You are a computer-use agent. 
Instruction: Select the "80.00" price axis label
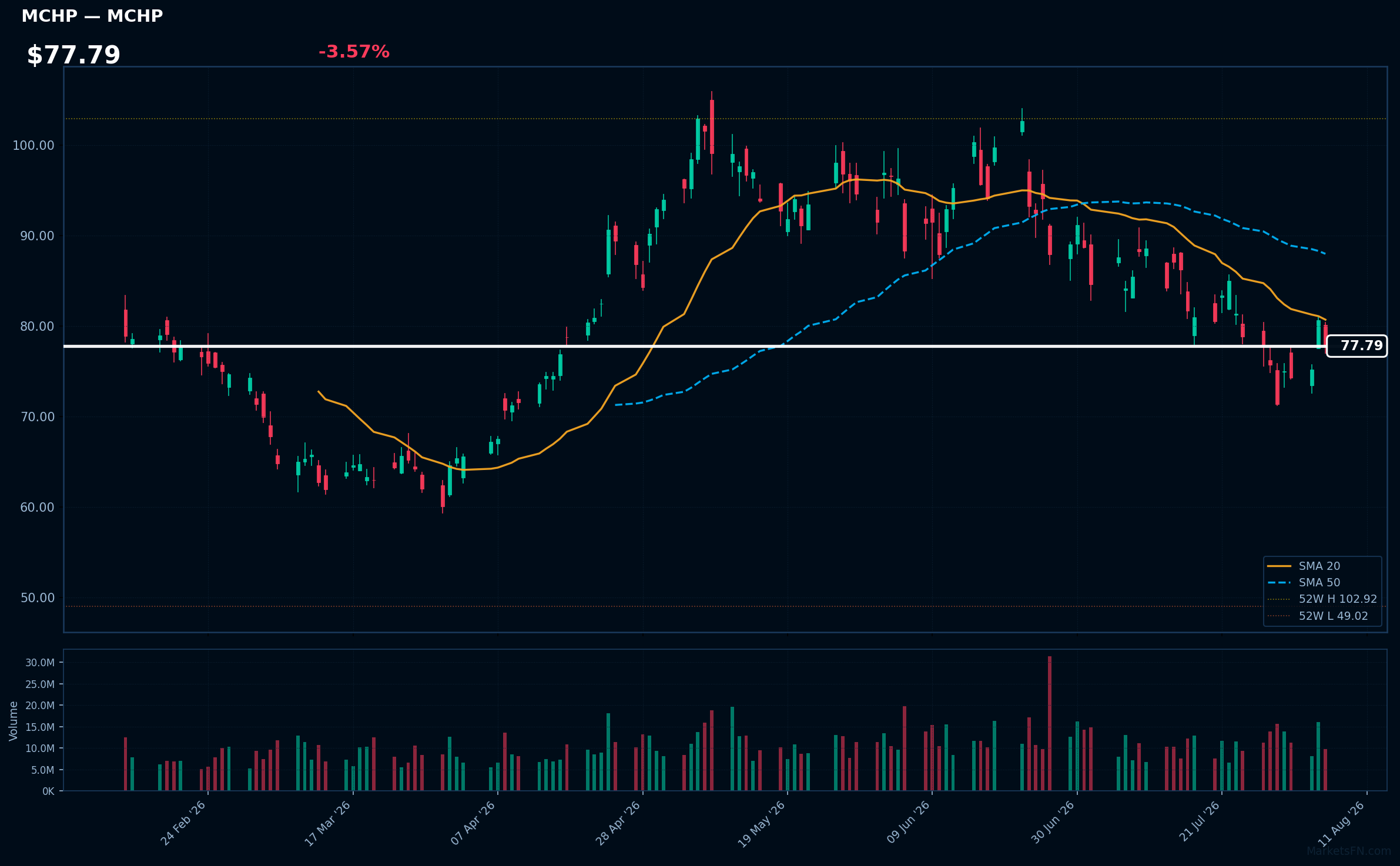coord(37,326)
